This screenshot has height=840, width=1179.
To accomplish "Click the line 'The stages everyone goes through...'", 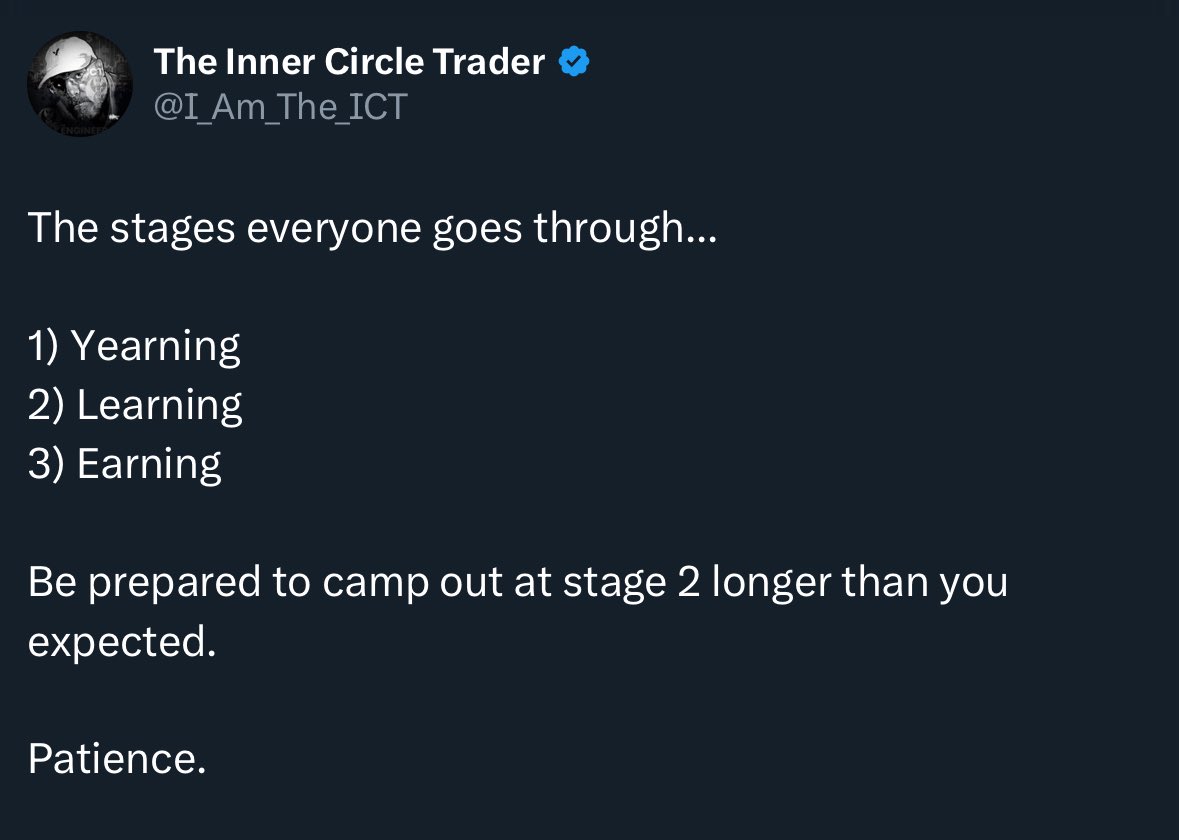I will (373, 229).
